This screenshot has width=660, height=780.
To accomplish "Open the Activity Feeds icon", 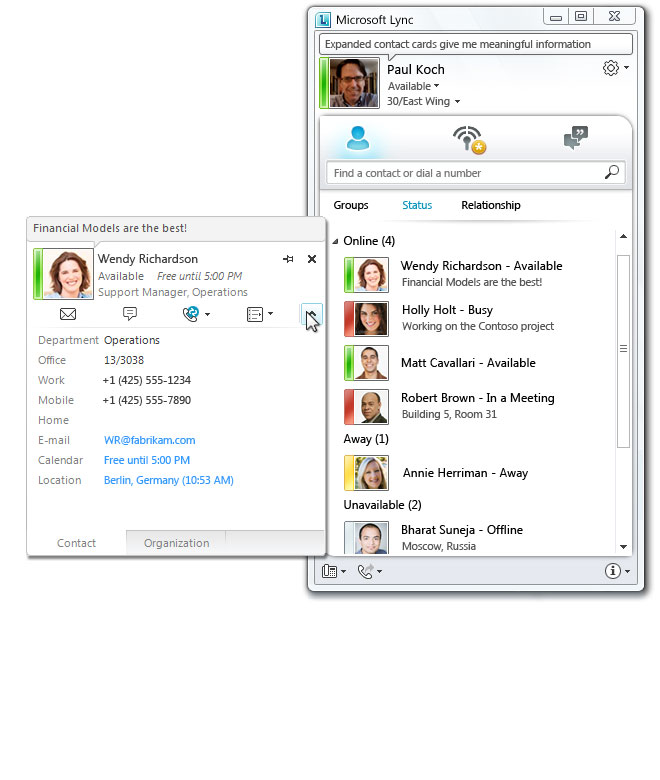I will tap(469, 140).
